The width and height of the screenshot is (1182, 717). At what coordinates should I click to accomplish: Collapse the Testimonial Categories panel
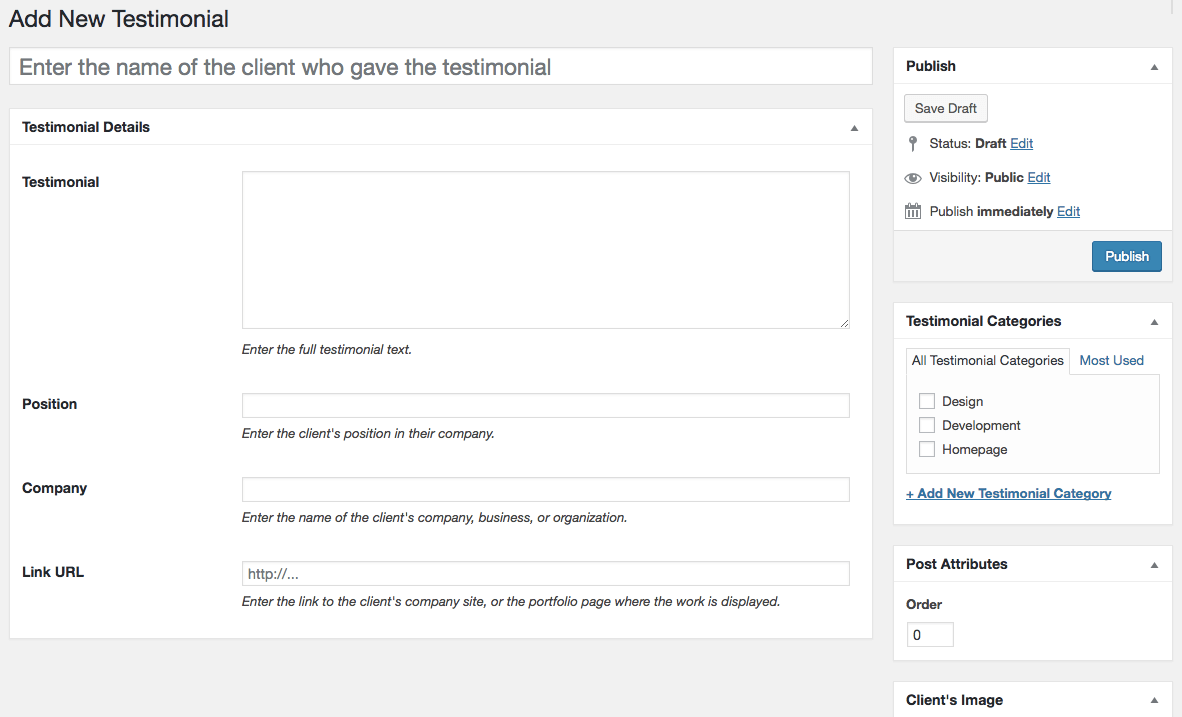pyautogui.click(x=1154, y=322)
